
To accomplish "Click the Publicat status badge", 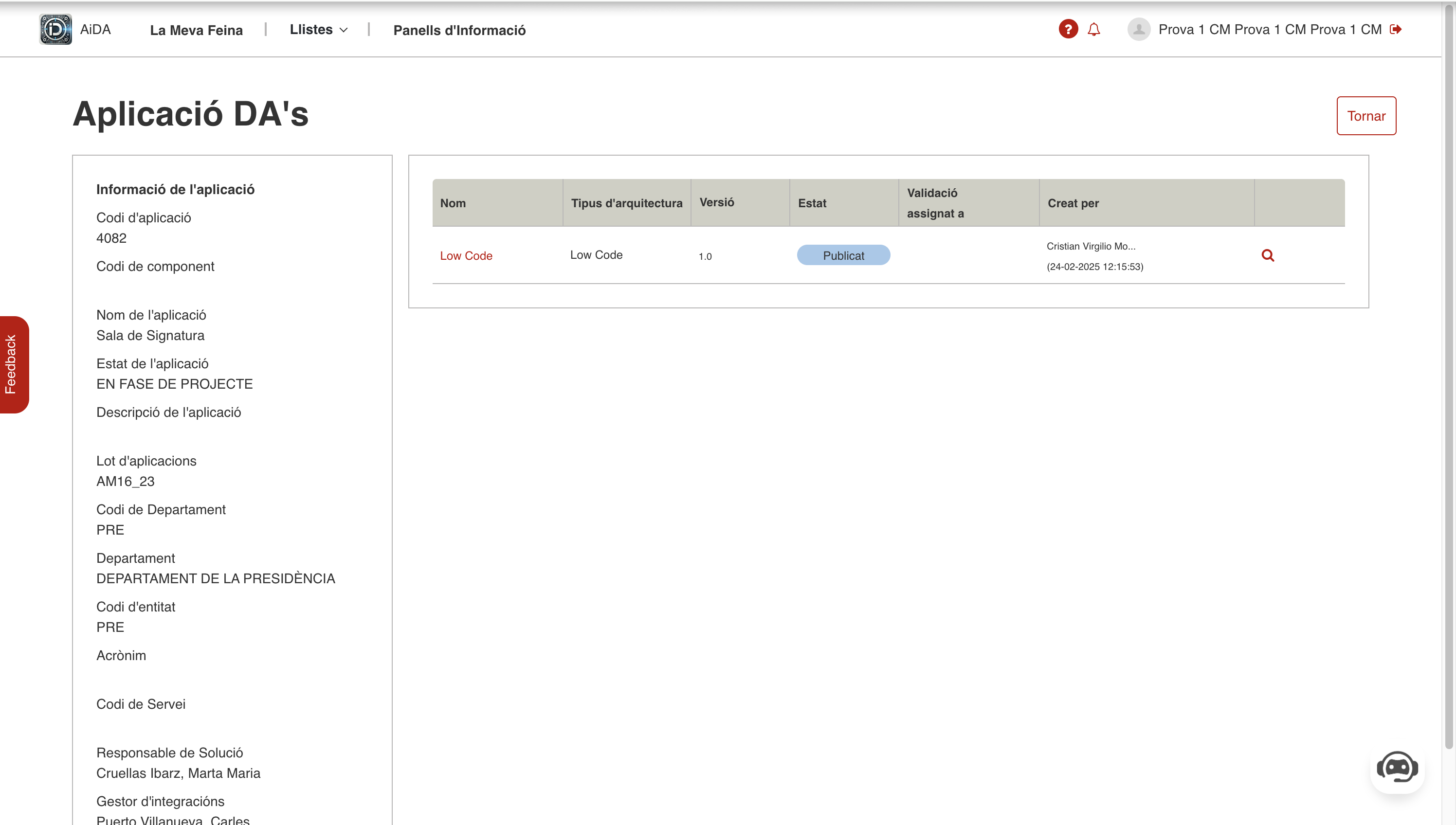I will (x=843, y=255).
